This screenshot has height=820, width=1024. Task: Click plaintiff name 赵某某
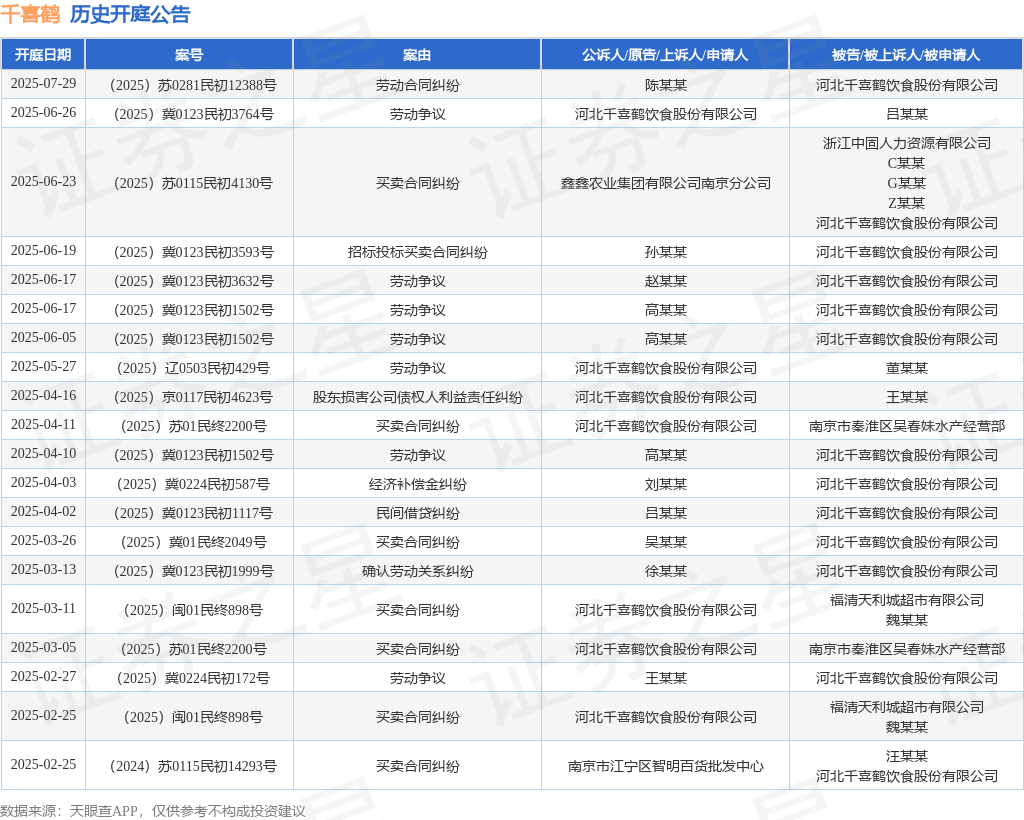click(x=665, y=281)
